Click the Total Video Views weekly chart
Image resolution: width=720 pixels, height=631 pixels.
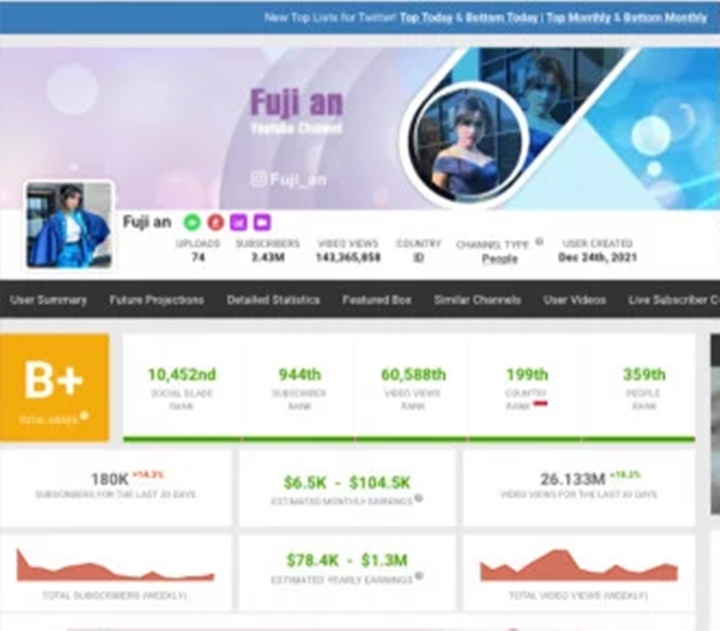pyautogui.click(x=579, y=566)
